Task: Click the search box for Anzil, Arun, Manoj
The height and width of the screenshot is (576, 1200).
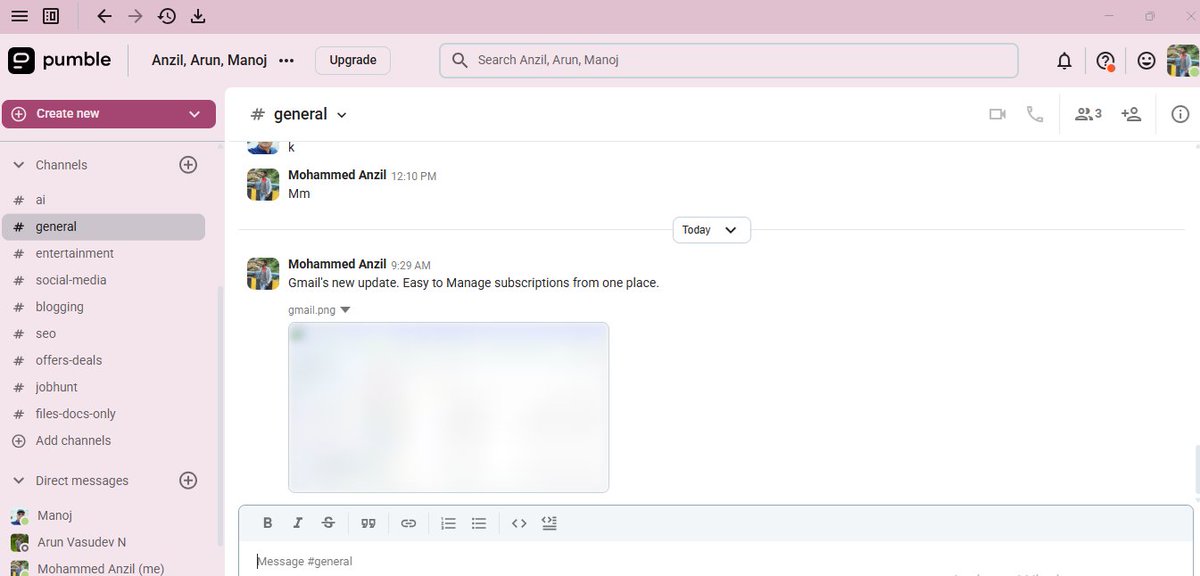Action: point(729,60)
